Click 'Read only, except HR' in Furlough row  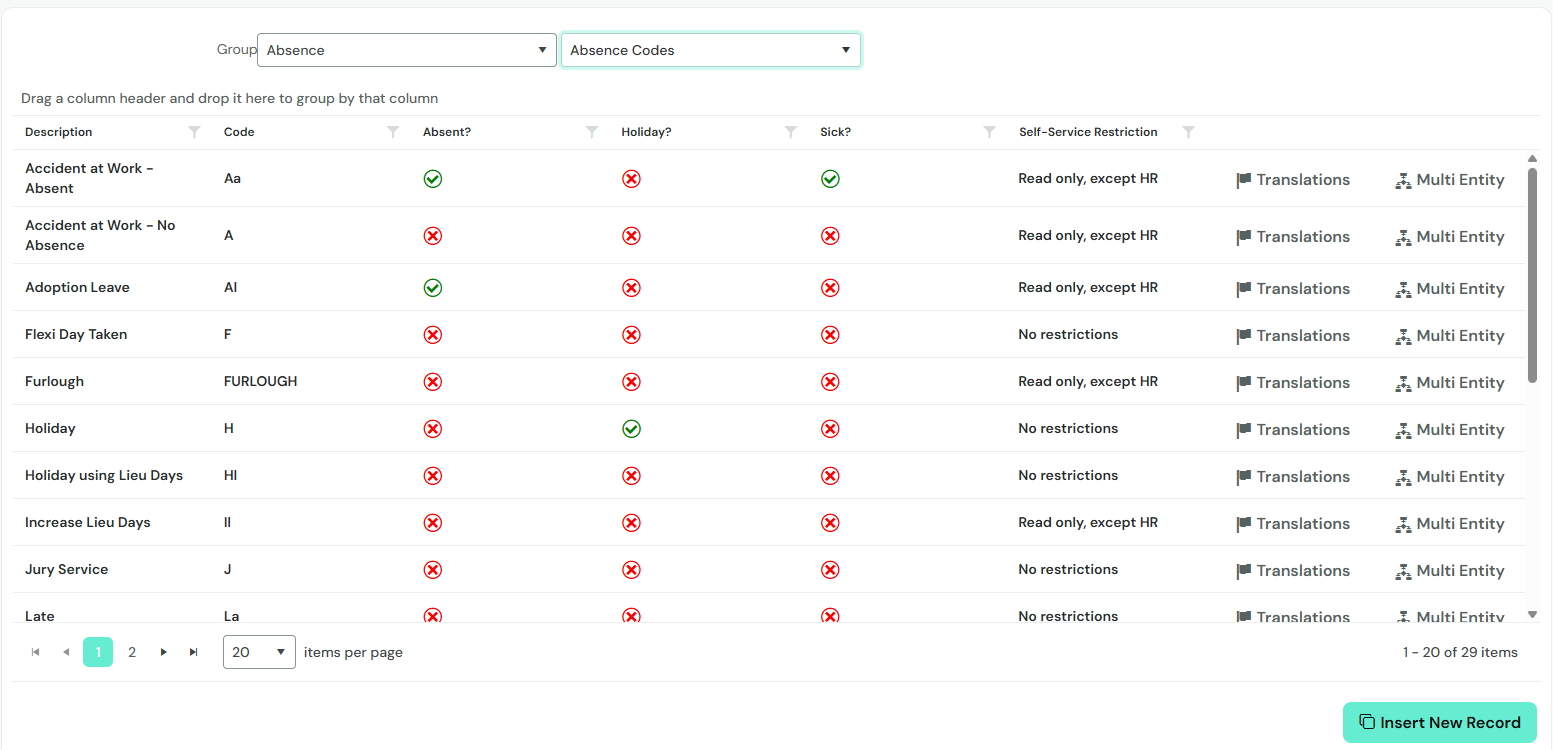coord(1088,382)
